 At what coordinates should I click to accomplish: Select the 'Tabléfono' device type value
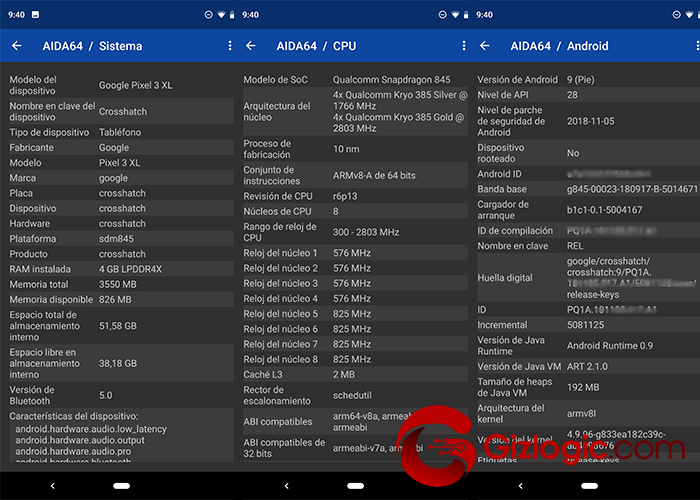[120, 132]
